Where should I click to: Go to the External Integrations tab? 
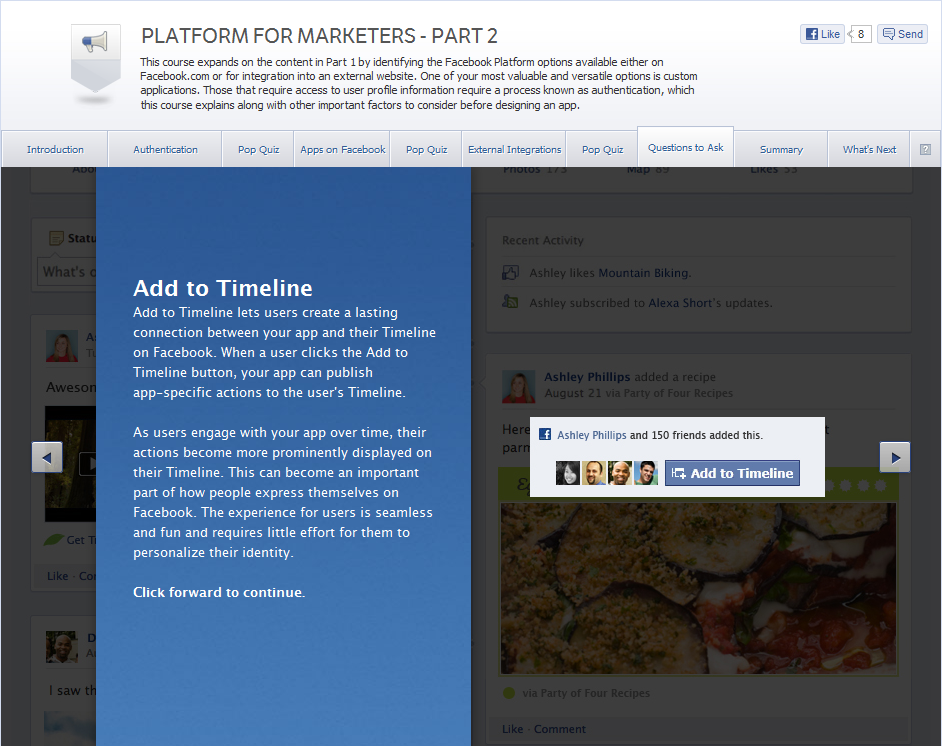point(514,149)
